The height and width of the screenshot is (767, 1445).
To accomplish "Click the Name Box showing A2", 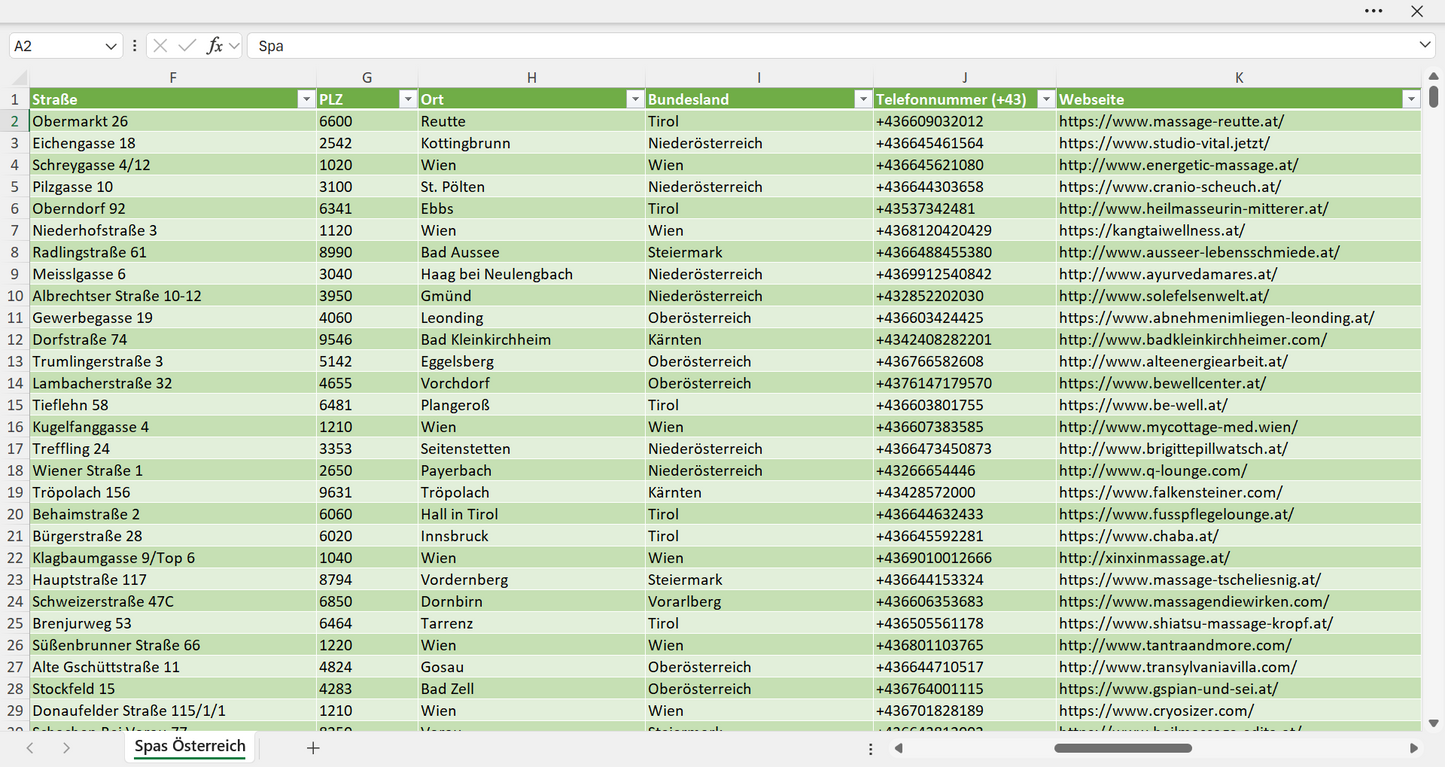I will [56, 46].
